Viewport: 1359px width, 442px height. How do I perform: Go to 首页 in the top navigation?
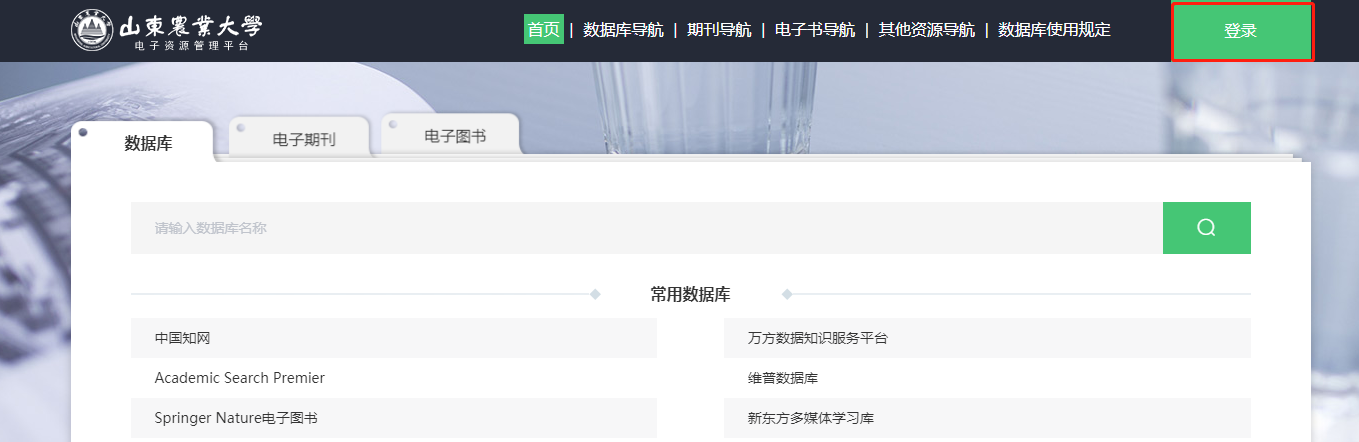[543, 30]
